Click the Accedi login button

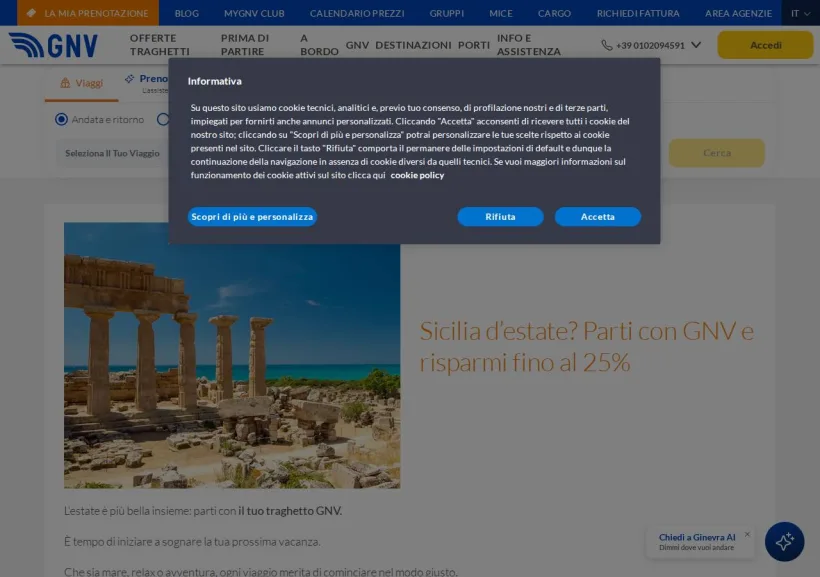pos(766,45)
